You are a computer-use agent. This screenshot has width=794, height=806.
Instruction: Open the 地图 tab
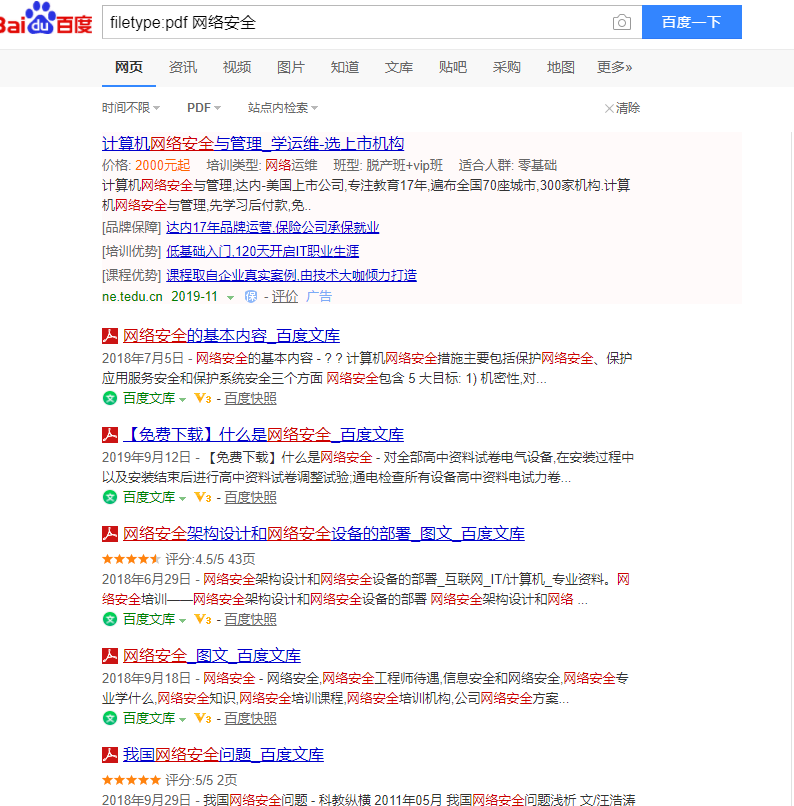[x=561, y=67]
